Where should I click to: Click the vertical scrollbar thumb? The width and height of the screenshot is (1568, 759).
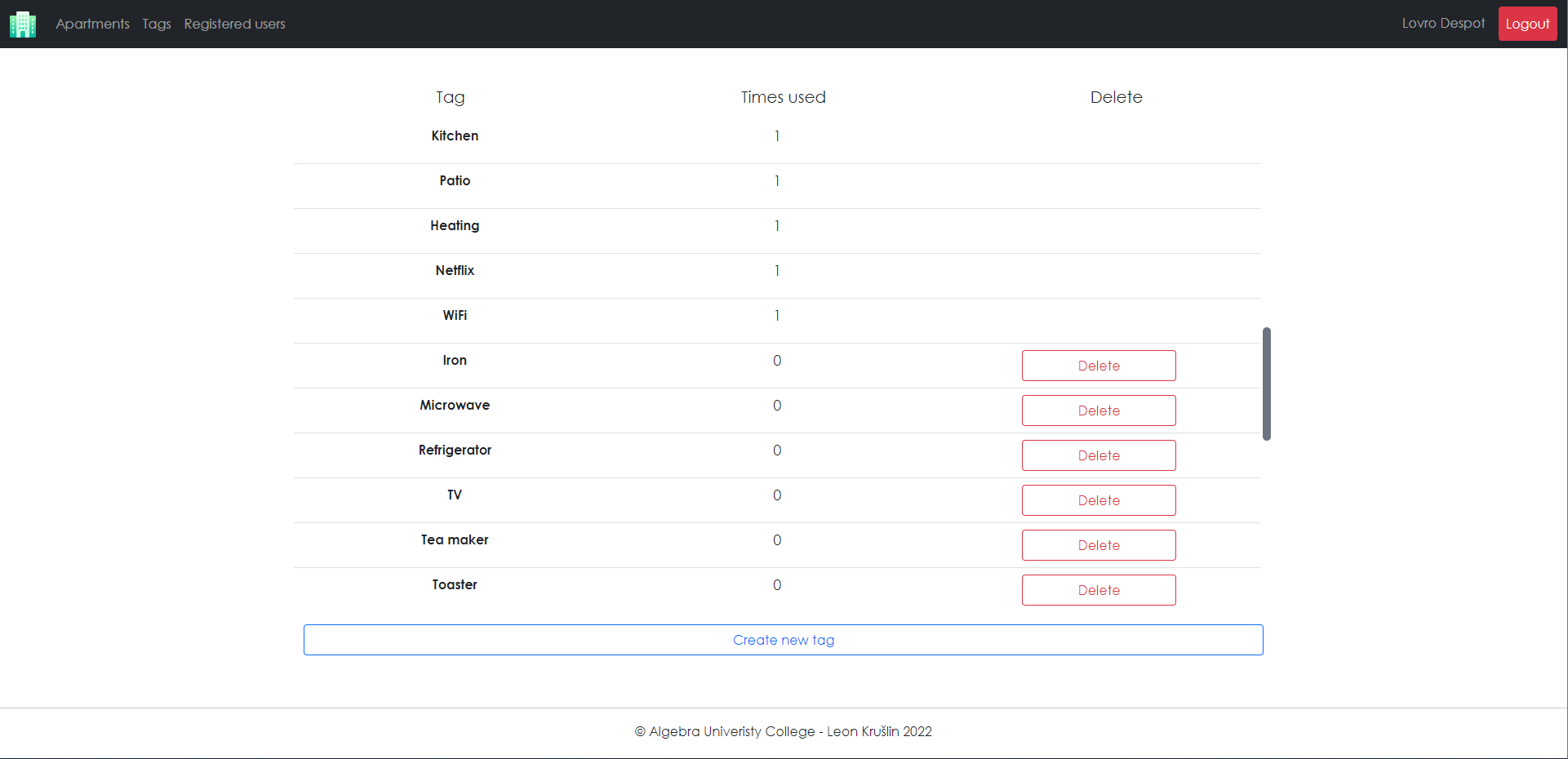tap(1266, 384)
